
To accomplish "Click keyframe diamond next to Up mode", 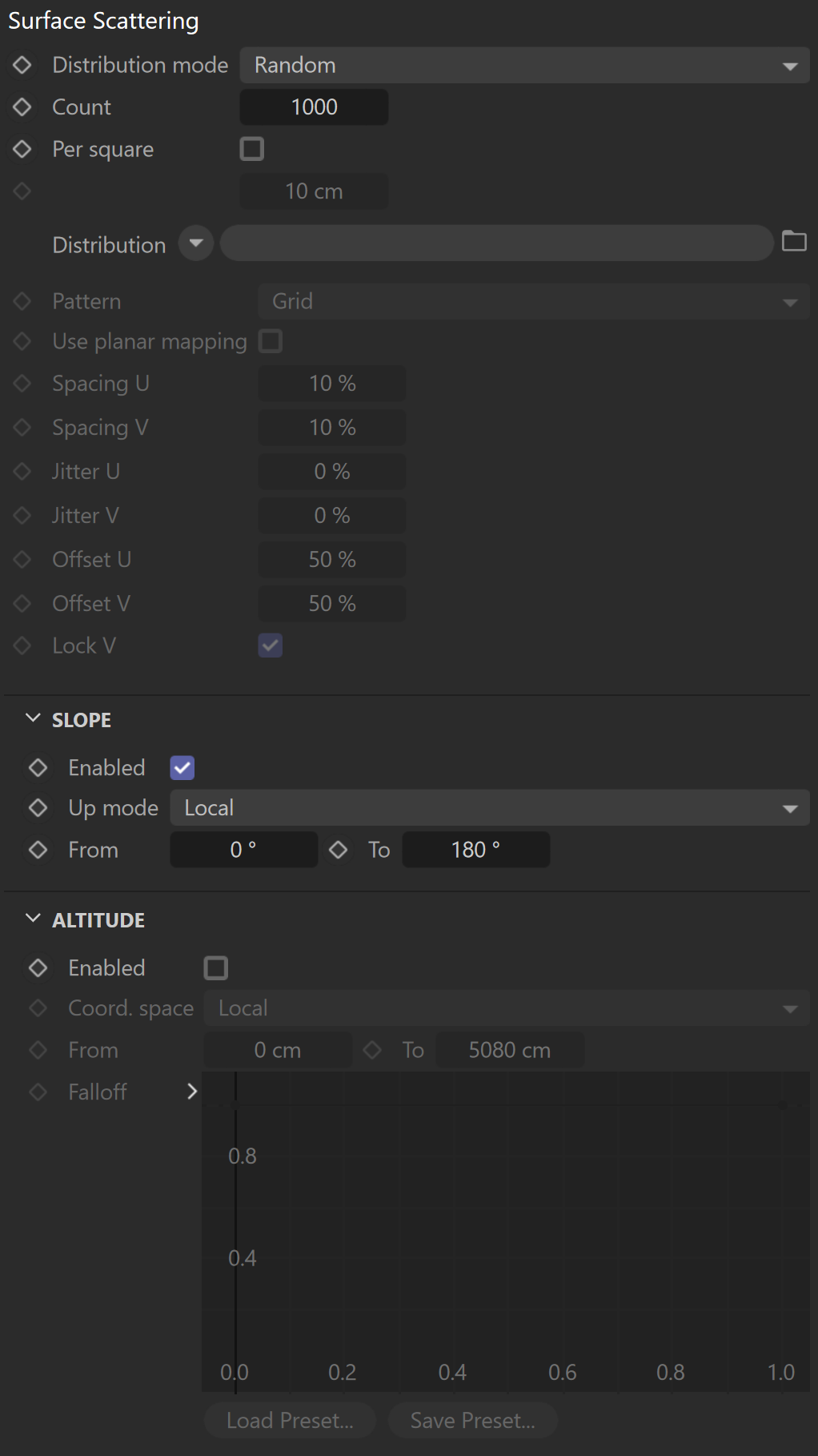I will click(38, 807).
